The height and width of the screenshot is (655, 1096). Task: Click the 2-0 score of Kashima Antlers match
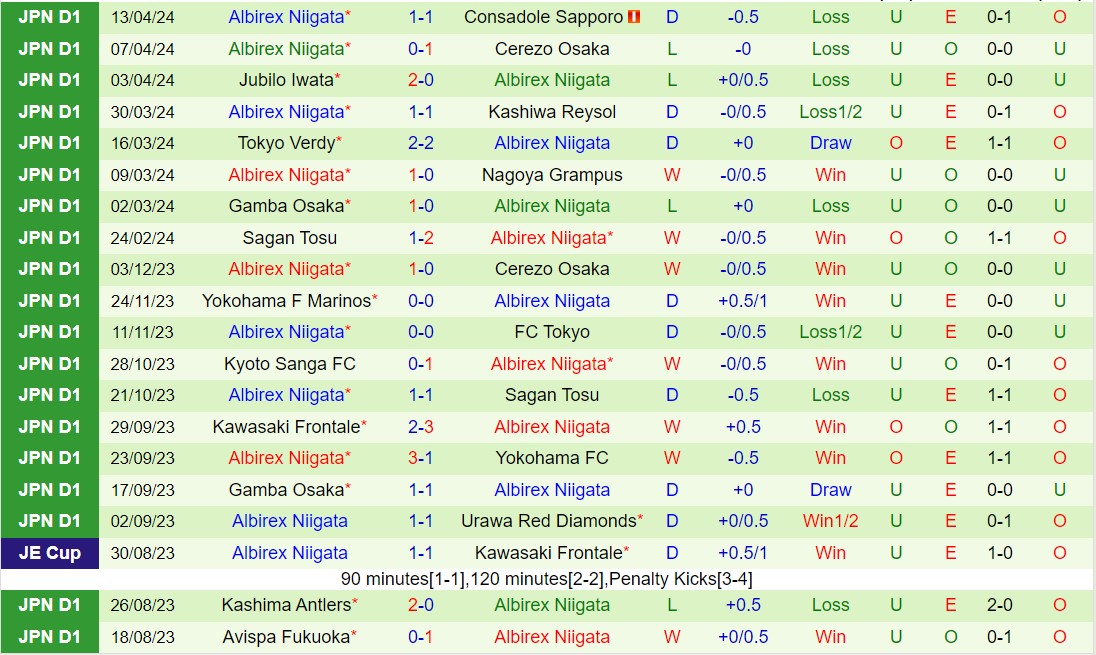click(420, 605)
